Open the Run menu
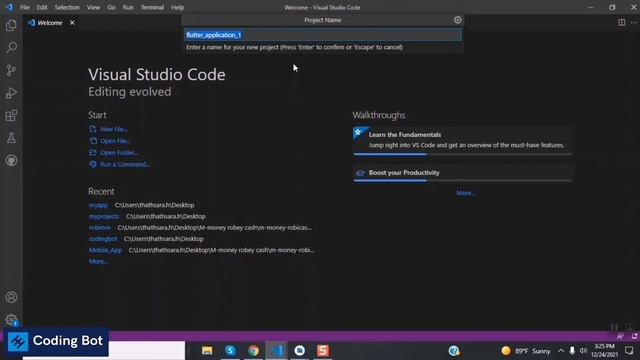 tap(128, 7)
